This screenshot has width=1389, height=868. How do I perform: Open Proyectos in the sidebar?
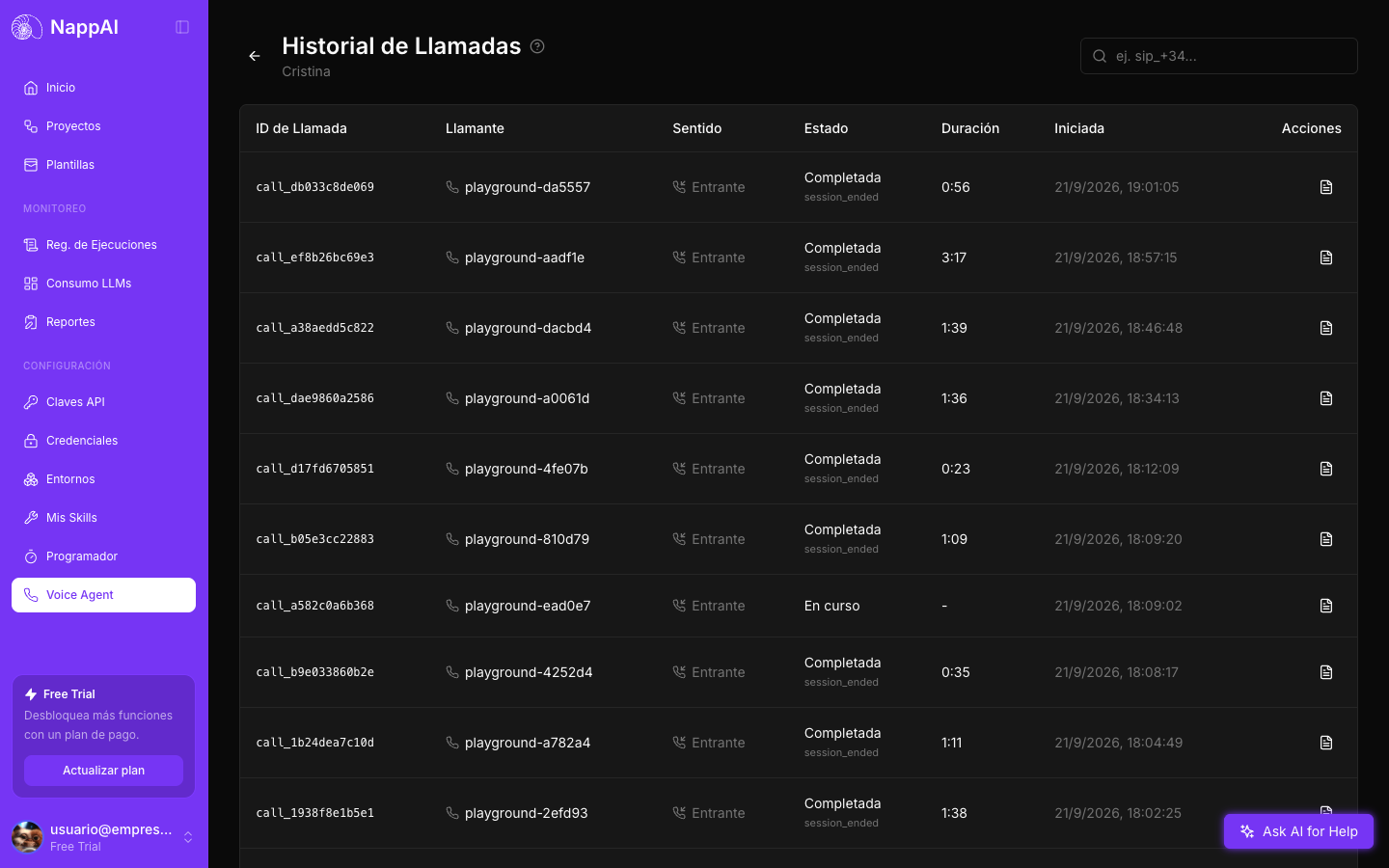point(103,126)
